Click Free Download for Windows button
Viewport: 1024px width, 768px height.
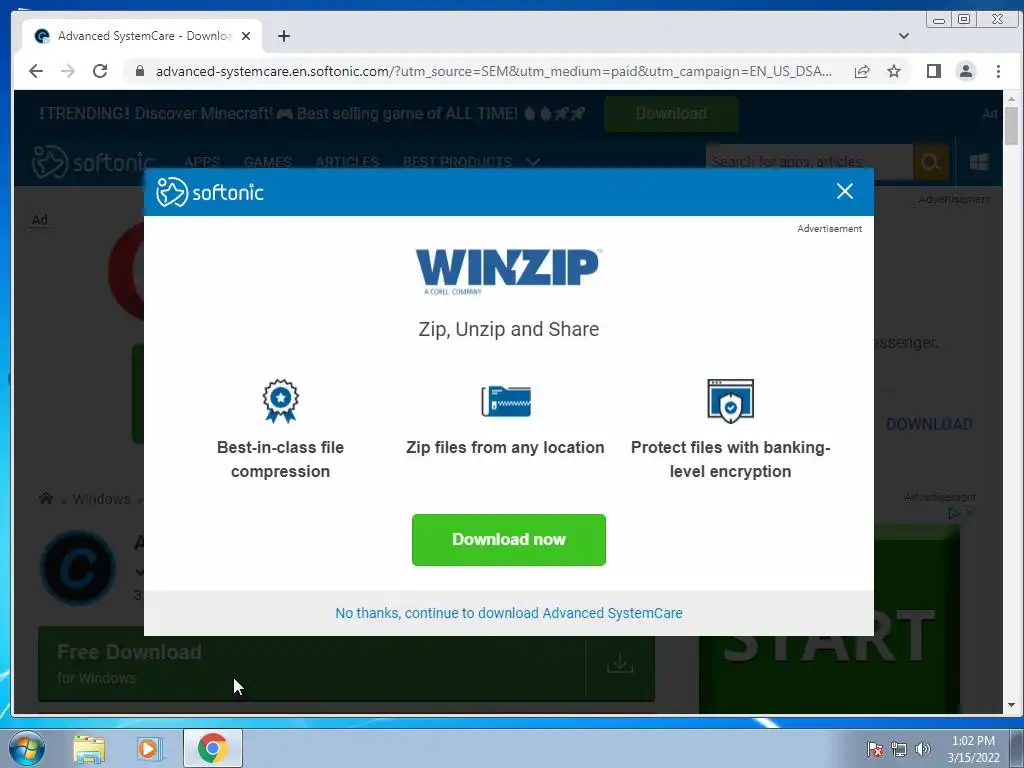coord(312,664)
